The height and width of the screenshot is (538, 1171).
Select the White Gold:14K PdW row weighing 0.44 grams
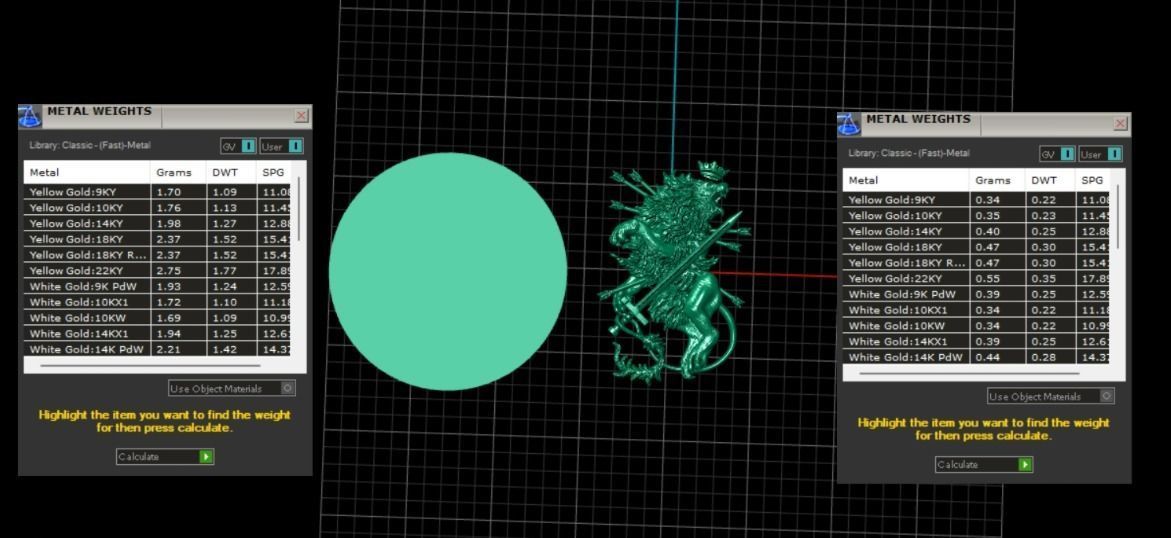click(977, 356)
